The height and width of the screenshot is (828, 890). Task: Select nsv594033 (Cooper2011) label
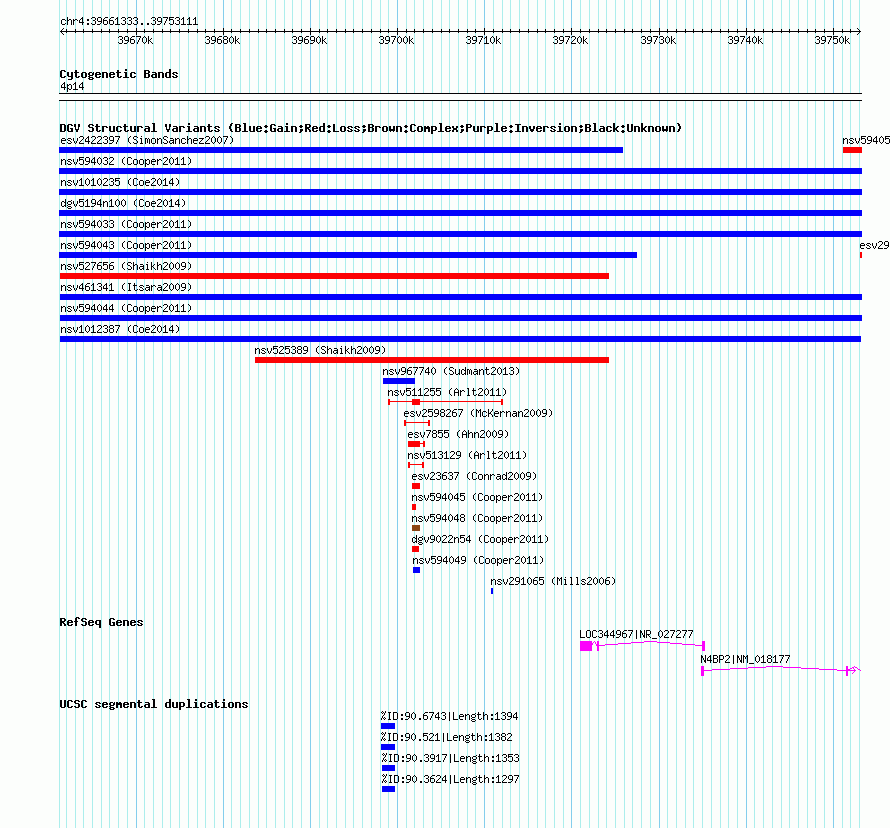[x=126, y=224]
